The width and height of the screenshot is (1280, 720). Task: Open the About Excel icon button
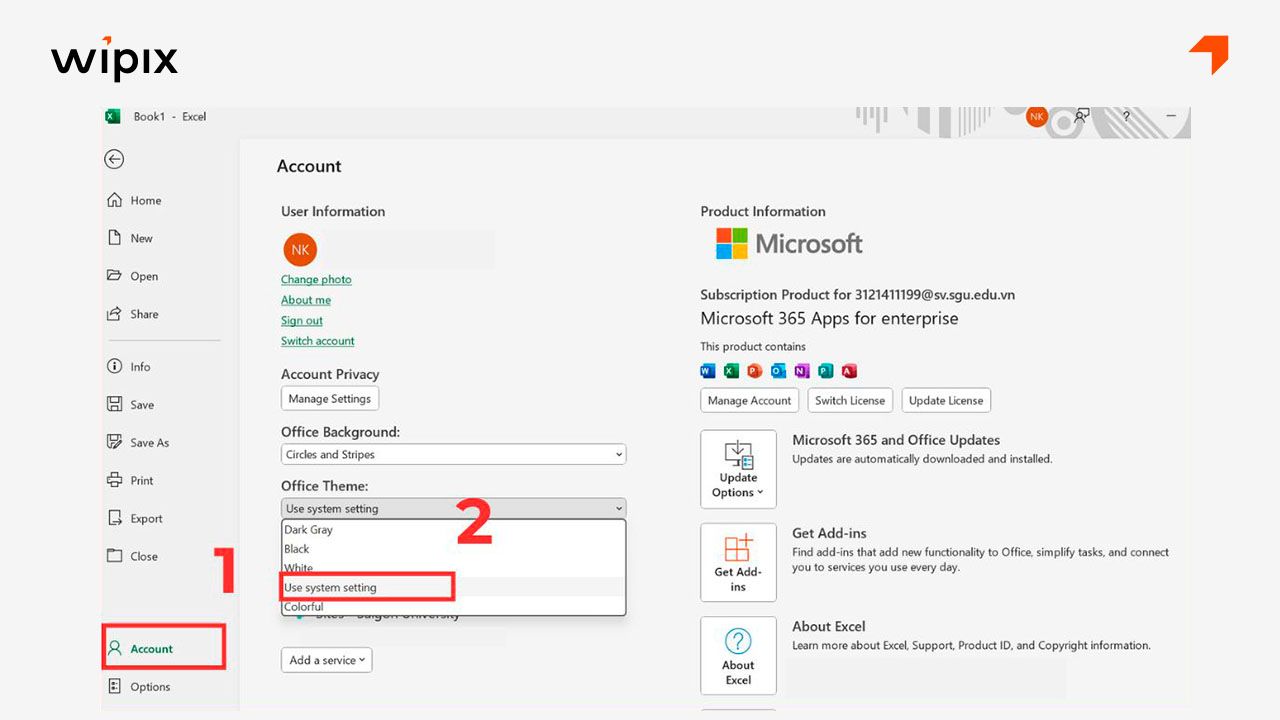pos(738,655)
